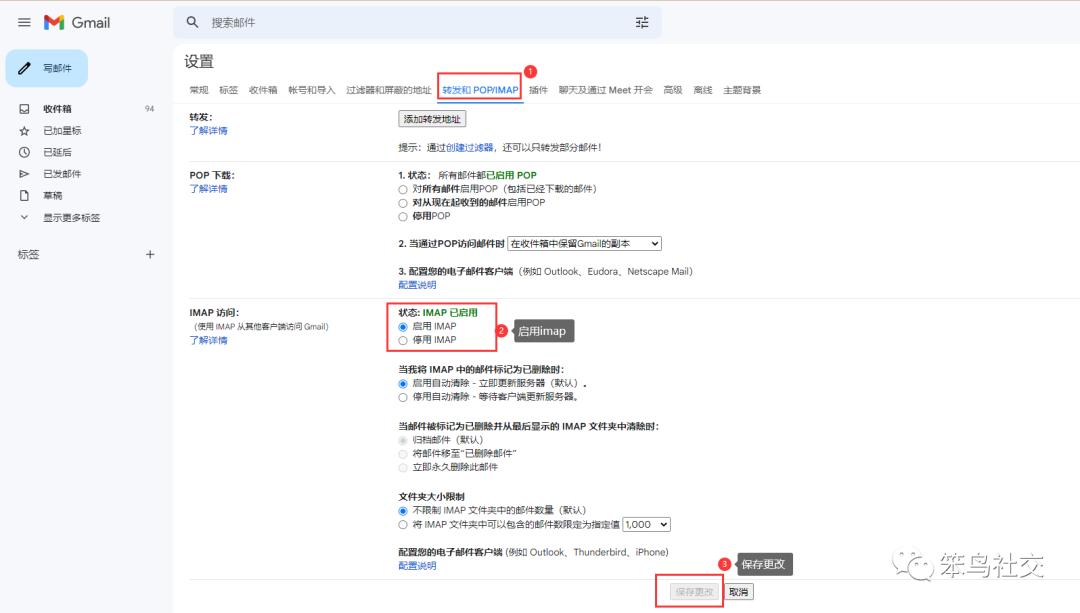1080x613 pixels.
Task: Open the main menu hamburger icon
Action: point(24,22)
